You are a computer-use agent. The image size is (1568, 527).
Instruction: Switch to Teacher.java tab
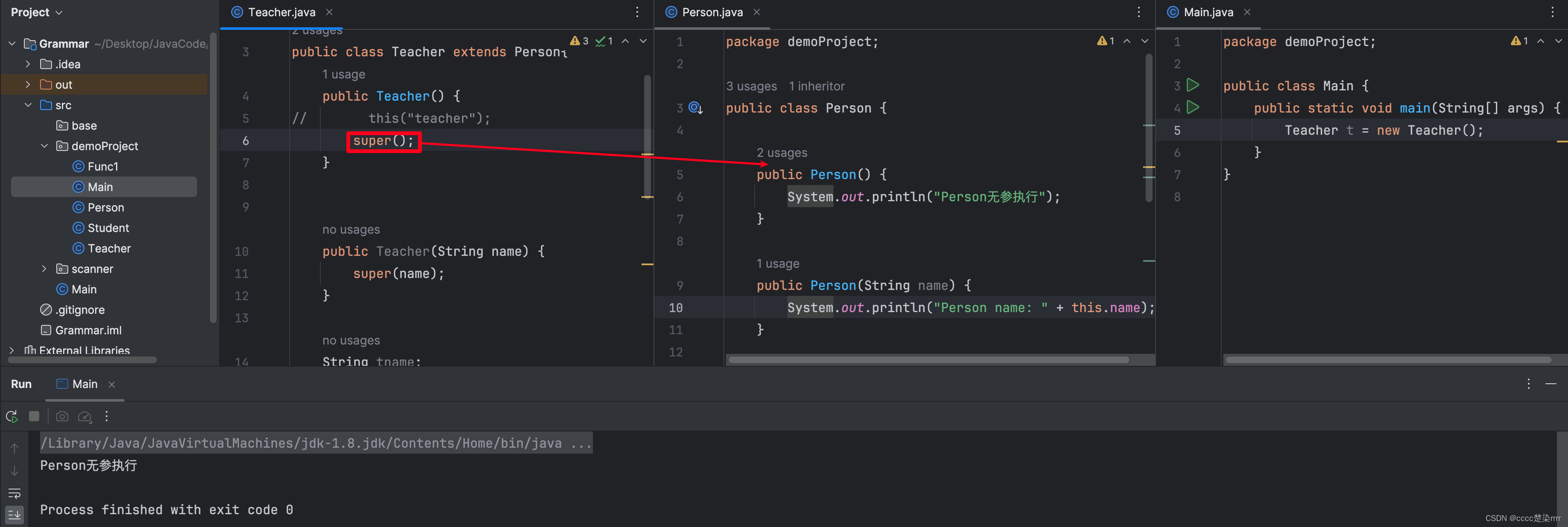point(281,12)
